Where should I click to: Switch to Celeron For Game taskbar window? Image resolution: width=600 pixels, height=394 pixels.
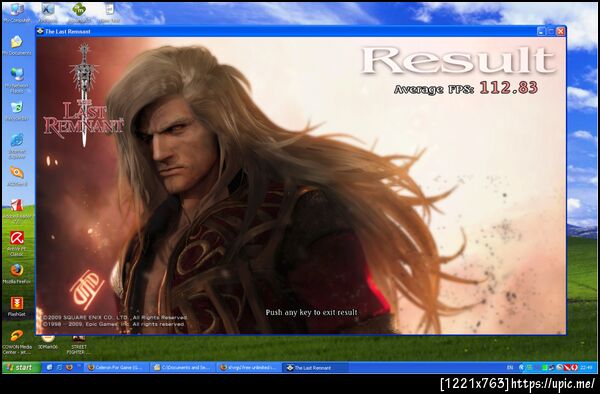[116, 368]
